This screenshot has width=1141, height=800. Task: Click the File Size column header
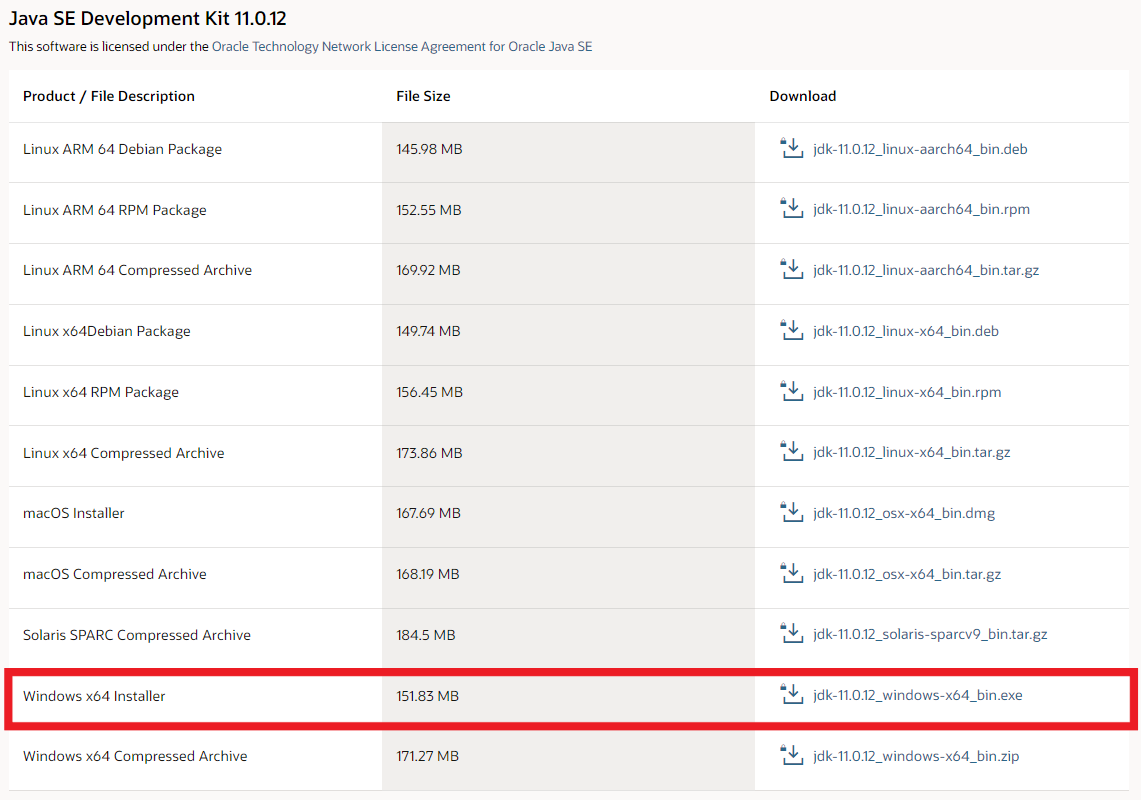[423, 96]
